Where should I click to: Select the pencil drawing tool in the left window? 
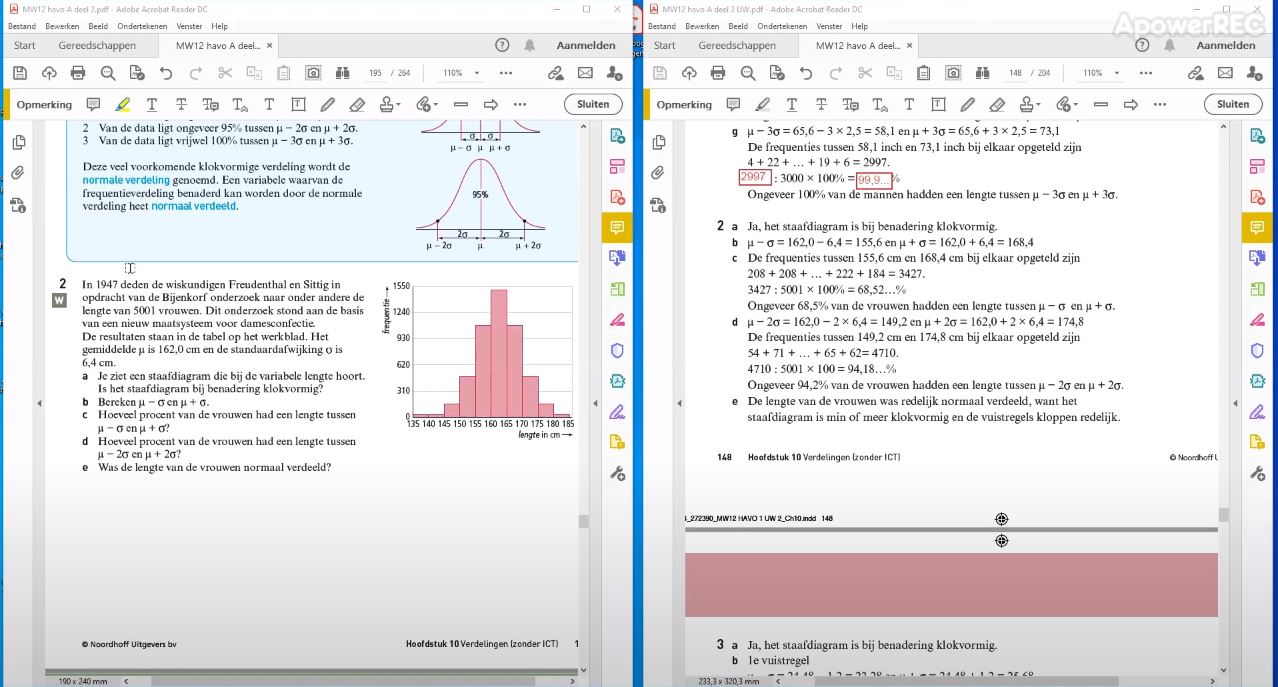point(327,104)
